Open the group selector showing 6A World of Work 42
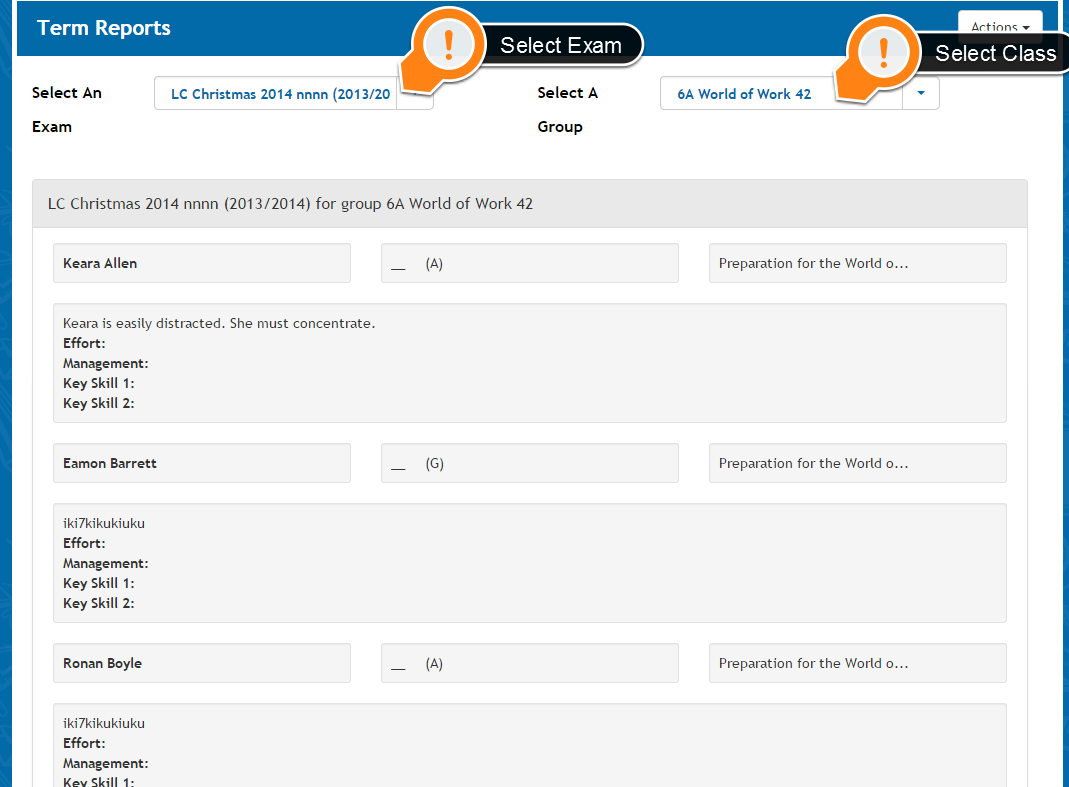1069x787 pixels. 800,93
